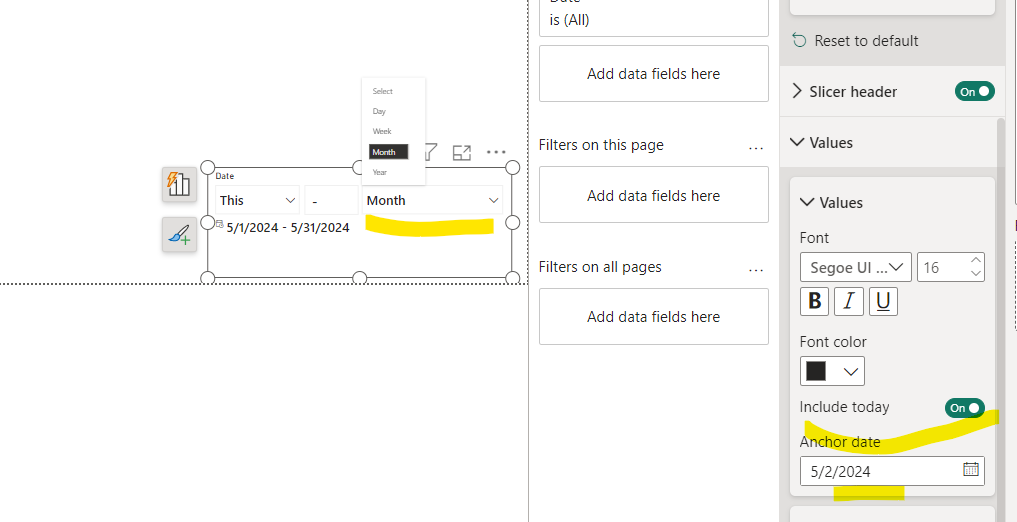Click Add data fields under Date filter
The image size is (1017, 522).
tap(654, 73)
